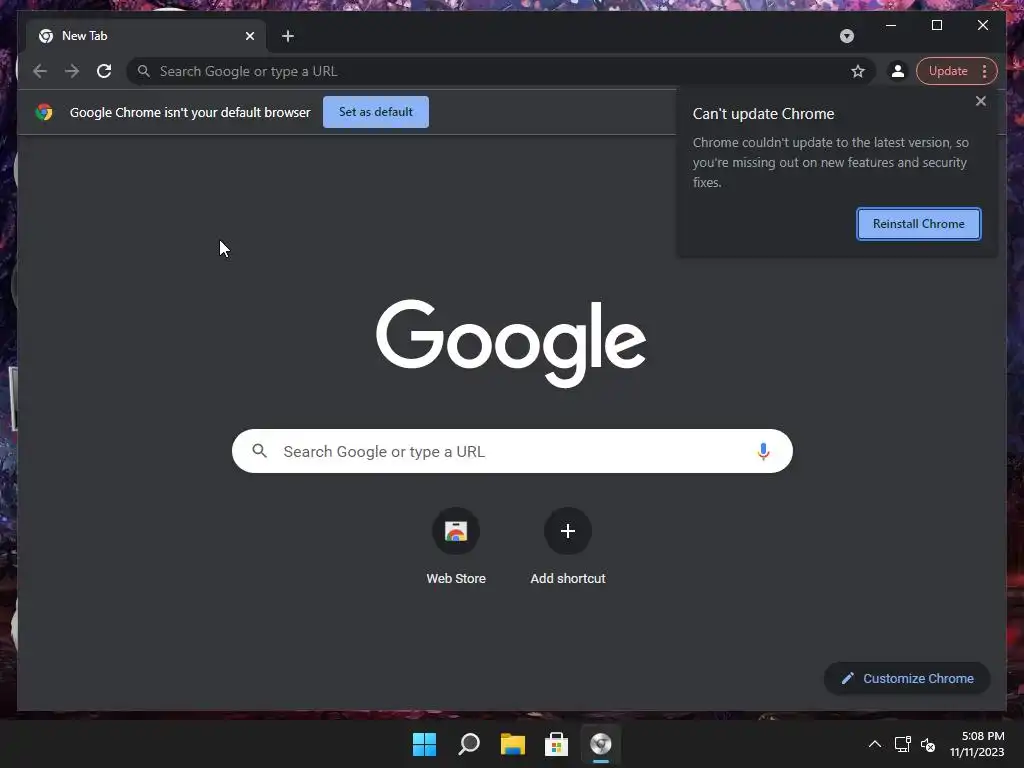The height and width of the screenshot is (768, 1024).
Task: Click "Can't update Chrome" heading text
Action: 763,114
